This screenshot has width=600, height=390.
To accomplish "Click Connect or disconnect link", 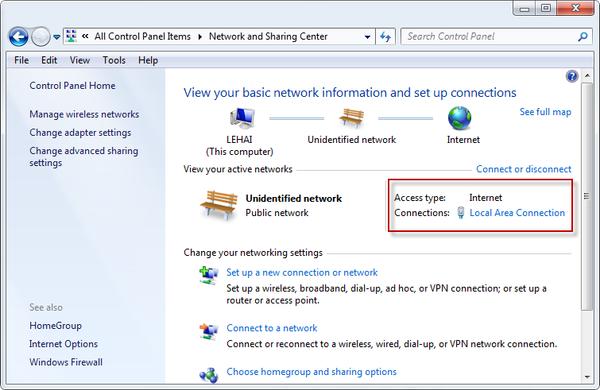I will [x=523, y=169].
